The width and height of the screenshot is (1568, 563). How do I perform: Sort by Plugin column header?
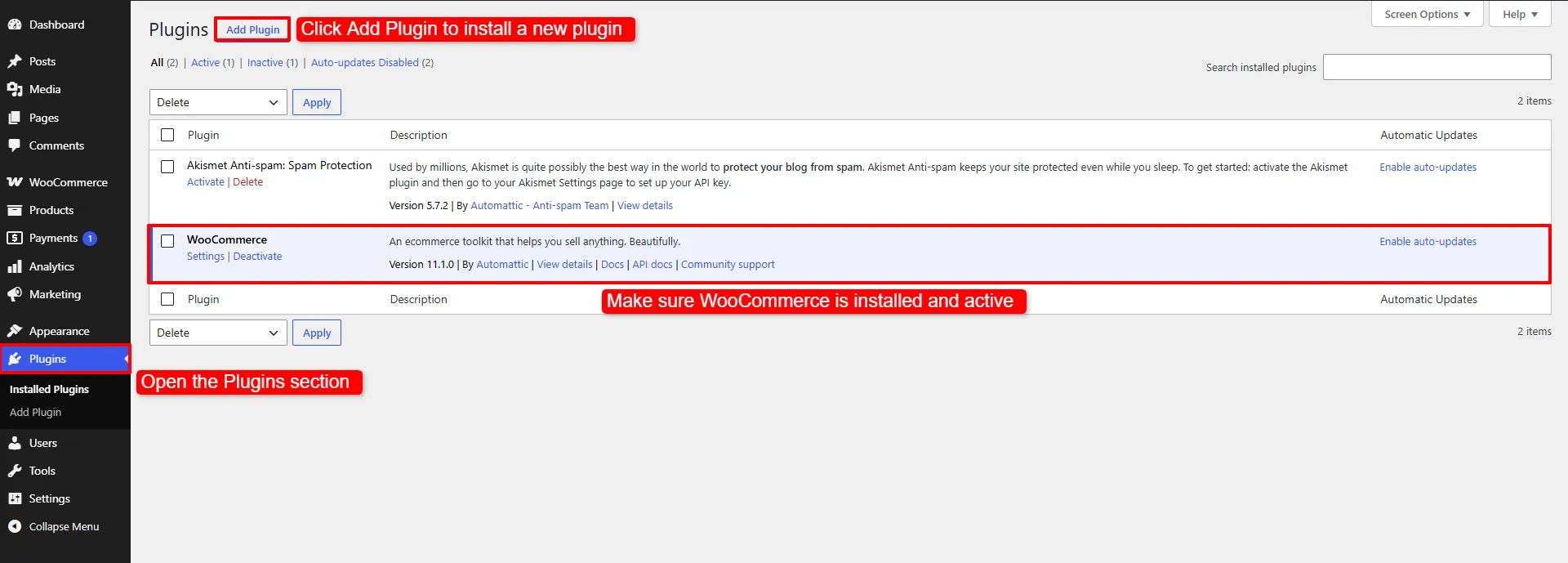pyautogui.click(x=203, y=135)
